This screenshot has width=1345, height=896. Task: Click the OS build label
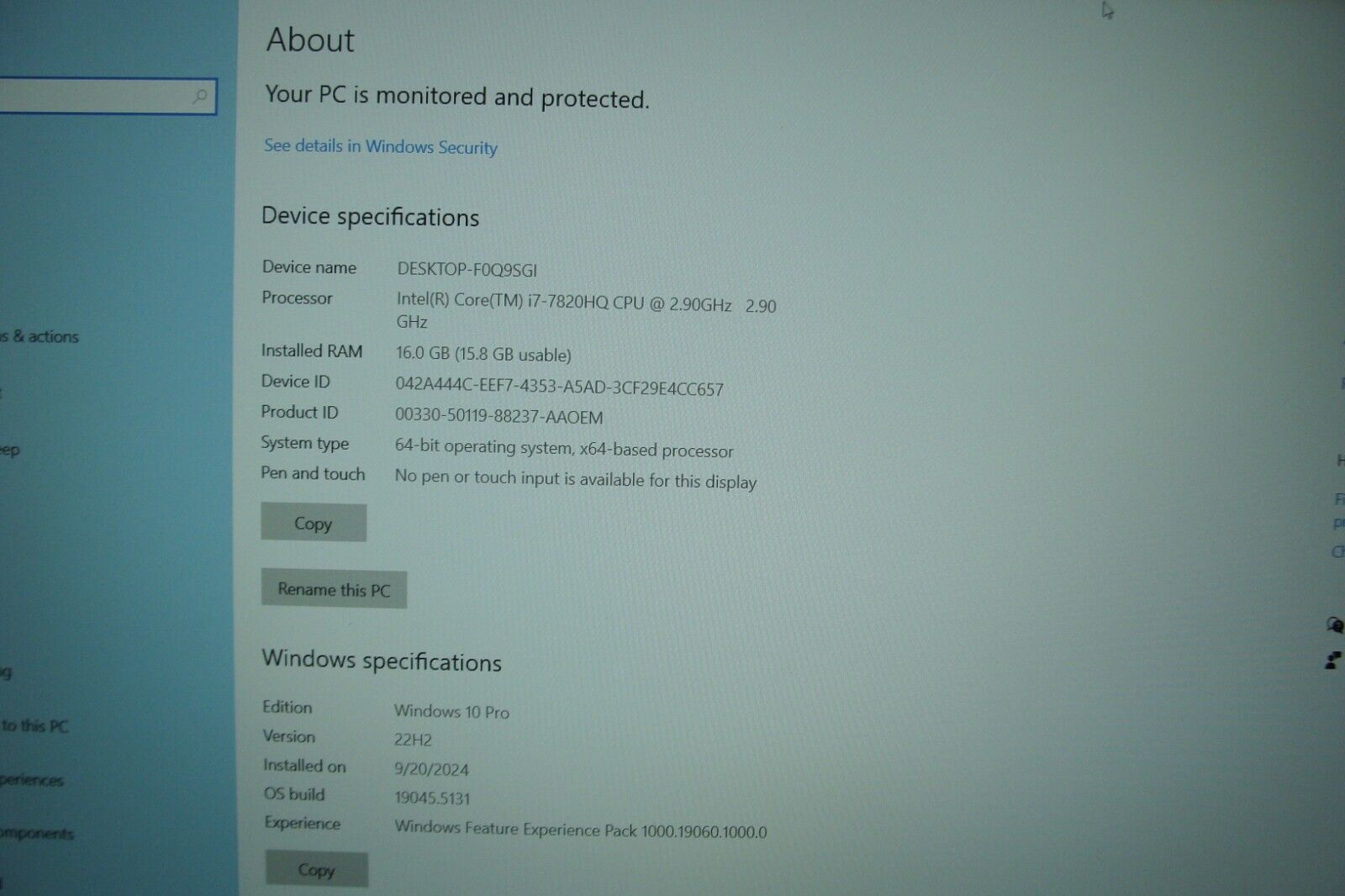coord(294,793)
